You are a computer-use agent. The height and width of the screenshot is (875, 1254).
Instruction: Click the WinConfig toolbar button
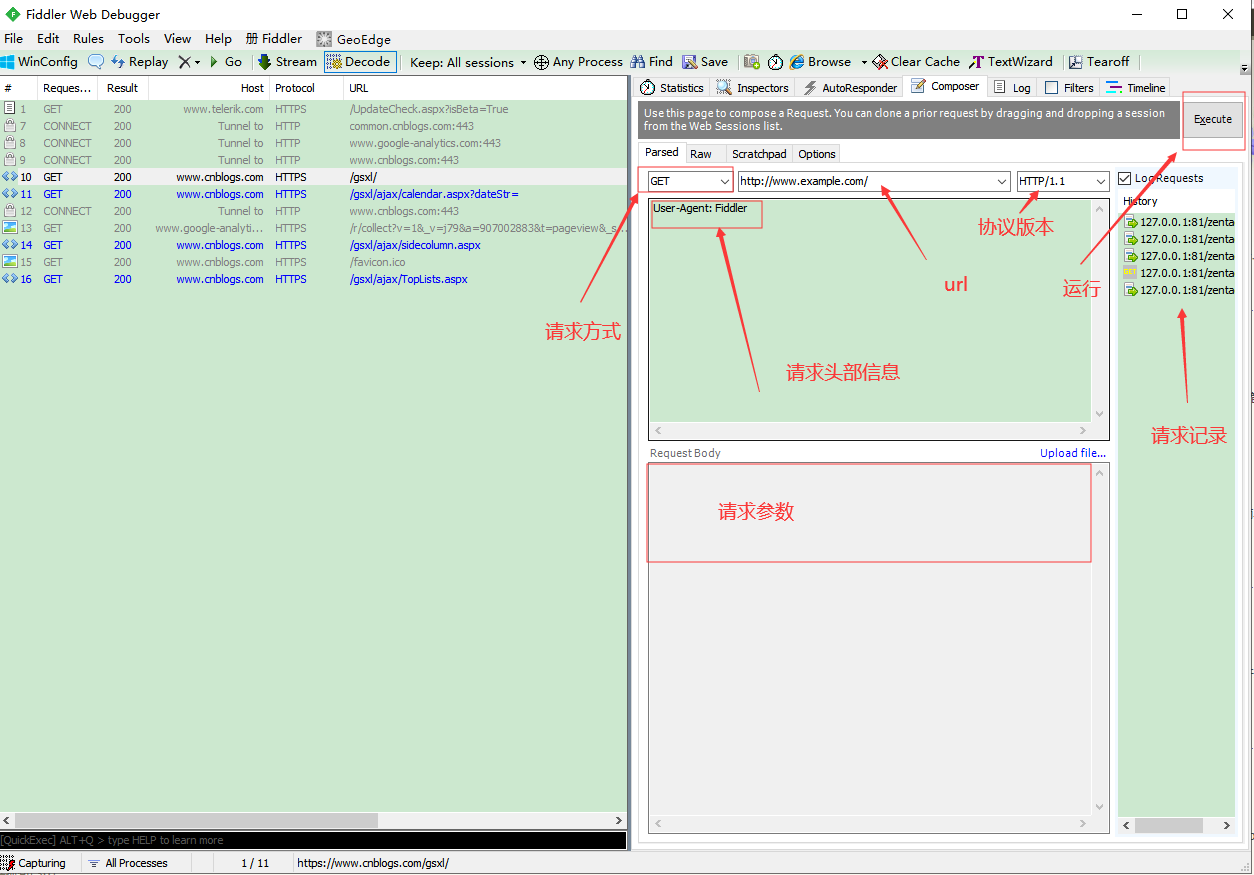40,62
